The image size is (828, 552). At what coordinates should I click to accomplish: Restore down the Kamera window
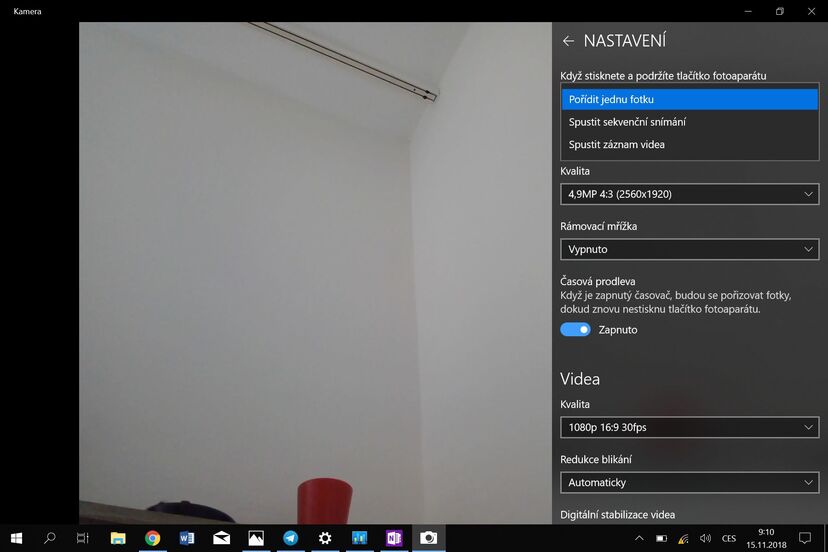[779, 11]
